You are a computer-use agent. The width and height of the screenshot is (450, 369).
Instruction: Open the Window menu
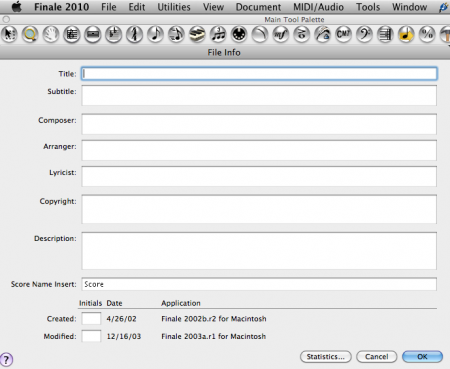click(x=409, y=7)
